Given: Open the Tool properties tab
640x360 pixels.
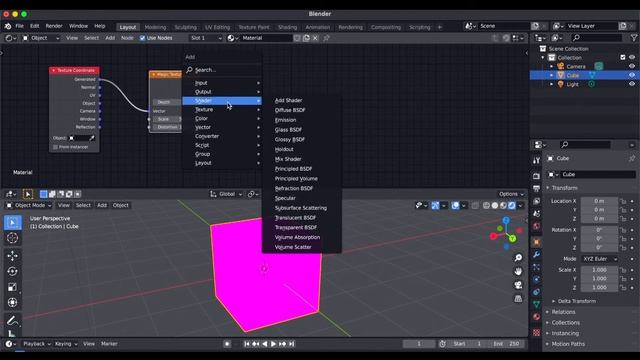Looking at the screenshot, I should pos(536,160).
